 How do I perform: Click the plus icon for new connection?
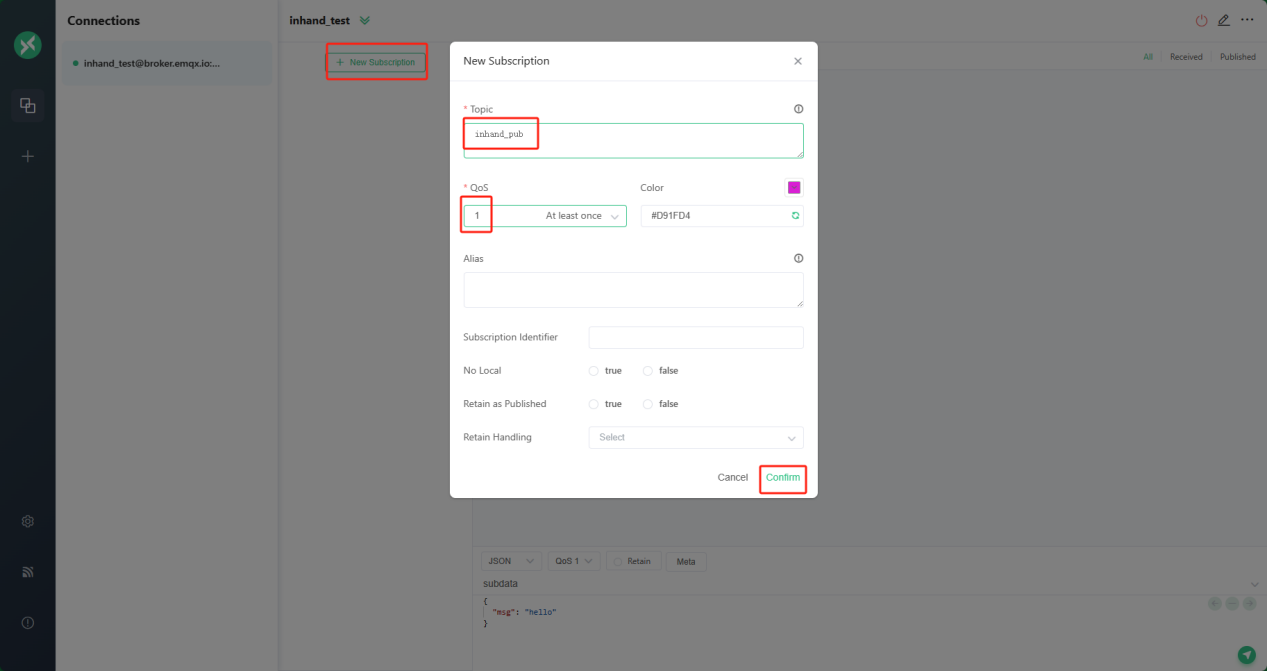[28, 156]
